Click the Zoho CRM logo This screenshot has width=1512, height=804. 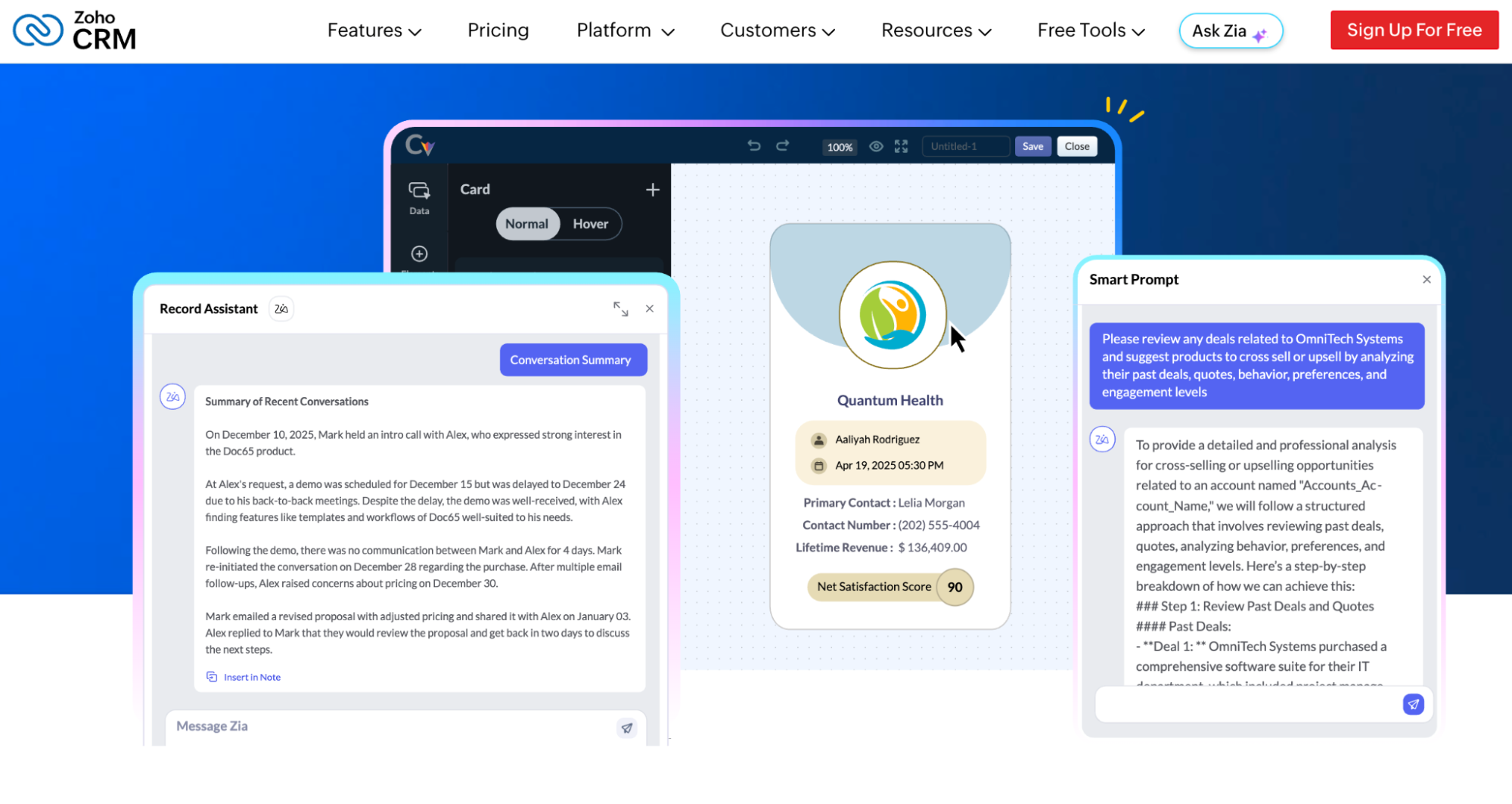pos(74,30)
